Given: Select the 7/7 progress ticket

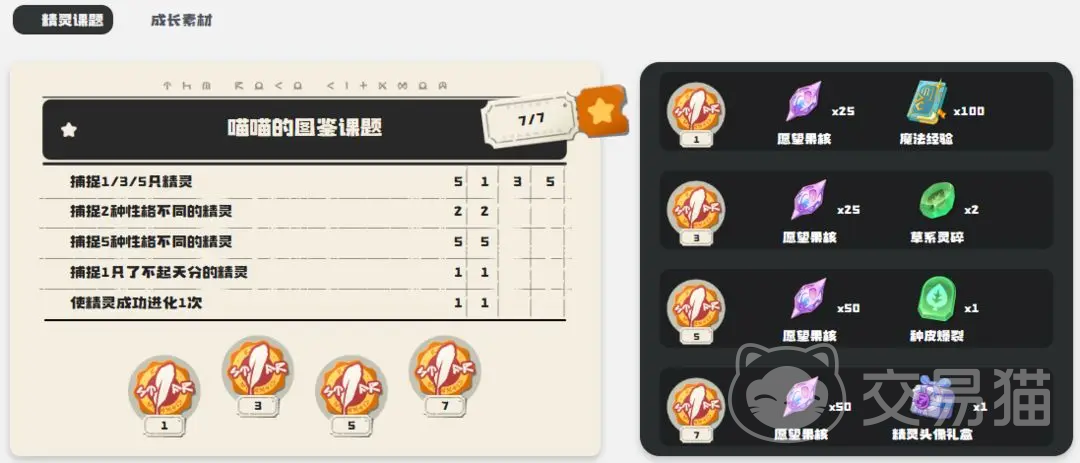Looking at the screenshot, I should point(530,121).
